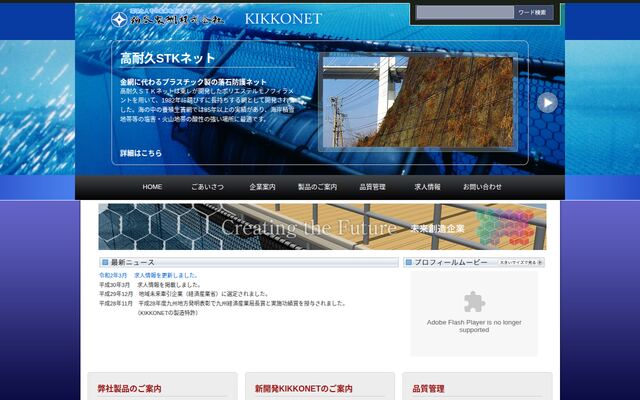Click the 平成30年3月 求人情報を掲載しました news row
This screenshot has width=640, height=400.
150,285
